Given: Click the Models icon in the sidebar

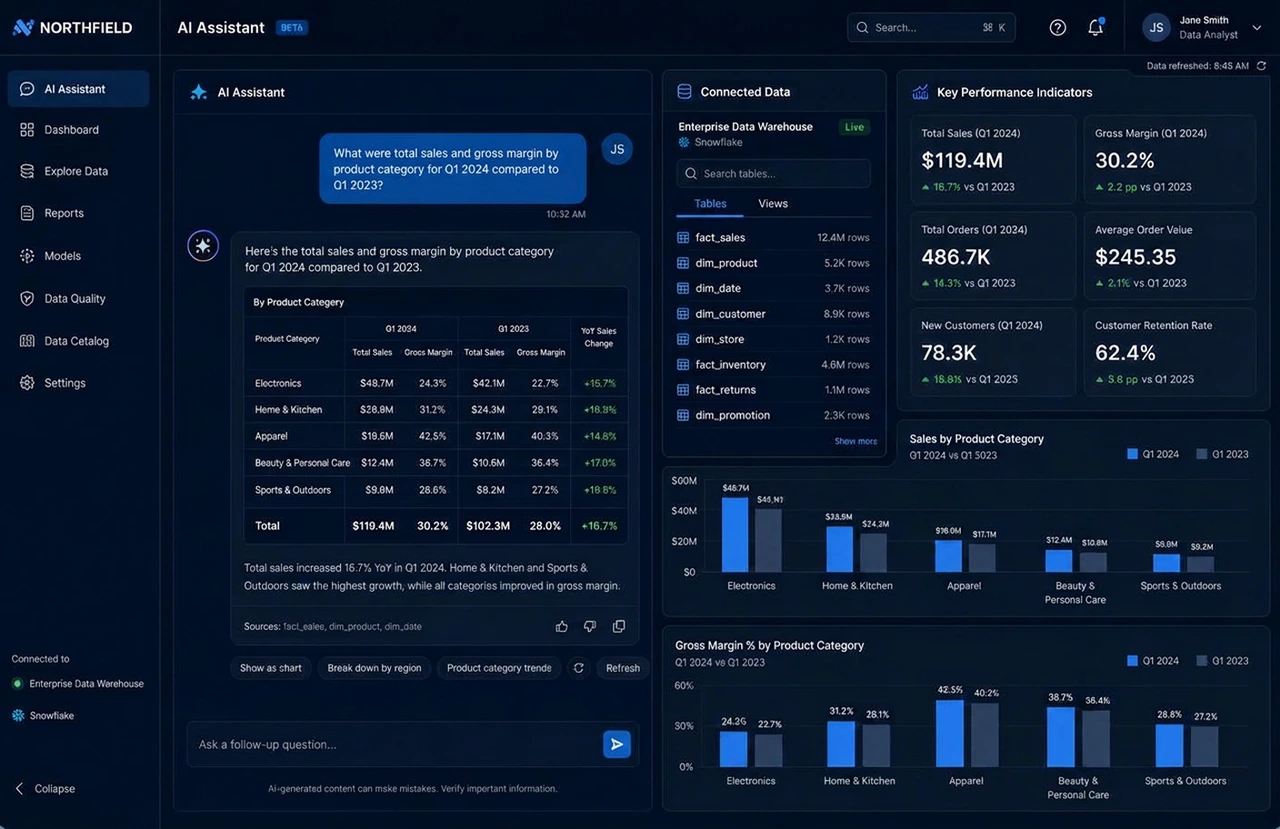Looking at the screenshot, I should pyautogui.click(x=27, y=256).
